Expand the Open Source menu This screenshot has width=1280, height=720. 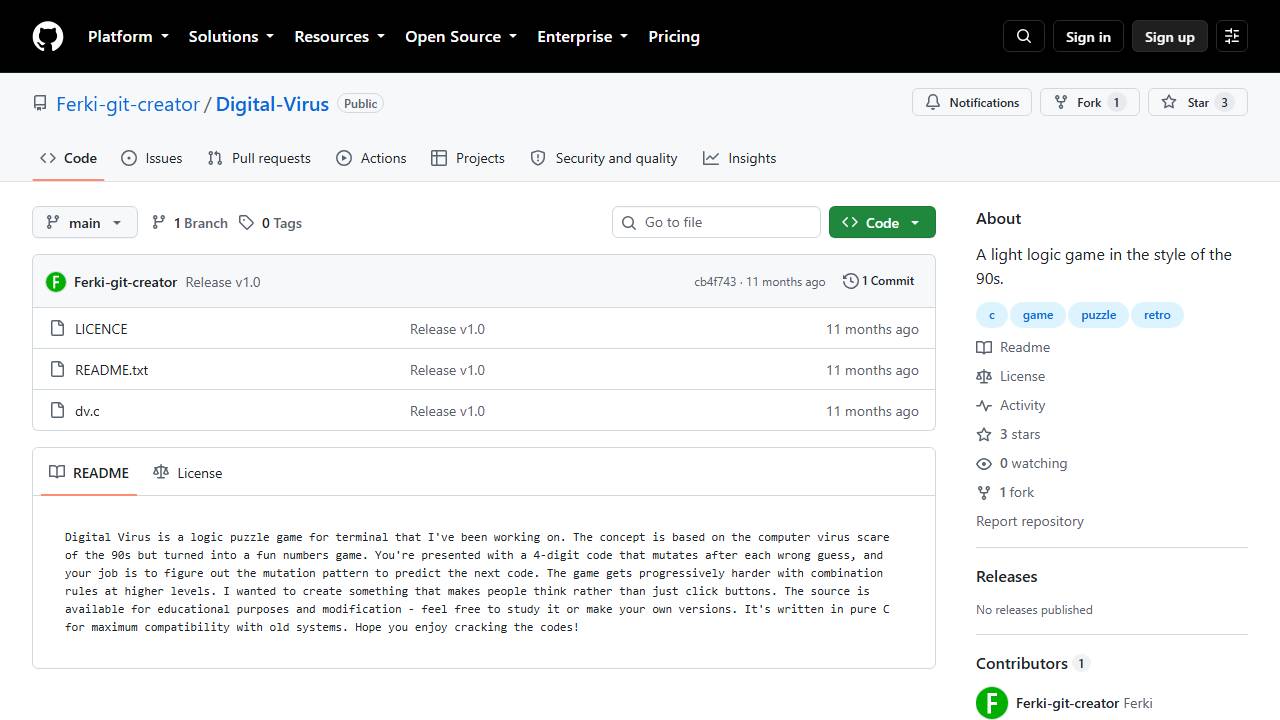pyautogui.click(x=461, y=36)
